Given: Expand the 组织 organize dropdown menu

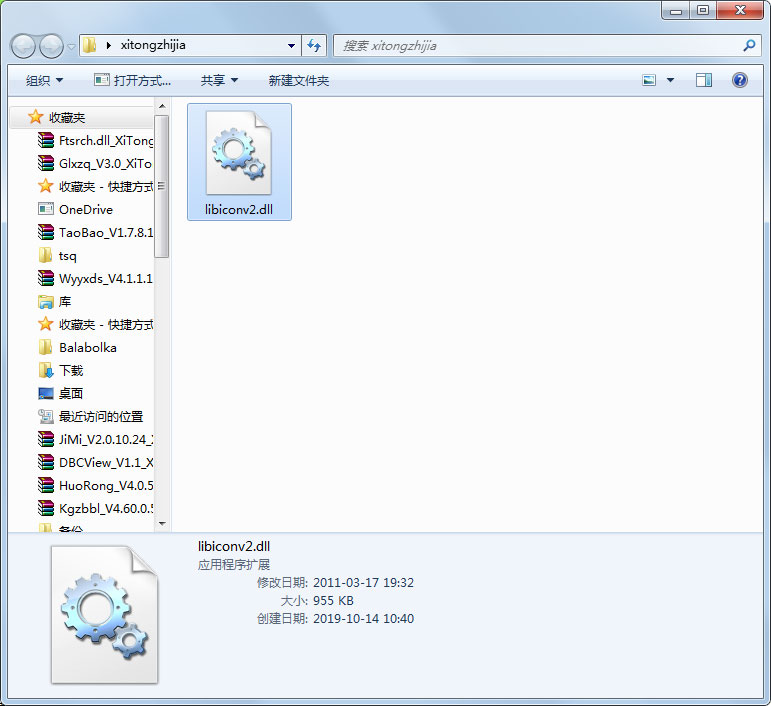Looking at the screenshot, I should click(x=44, y=80).
